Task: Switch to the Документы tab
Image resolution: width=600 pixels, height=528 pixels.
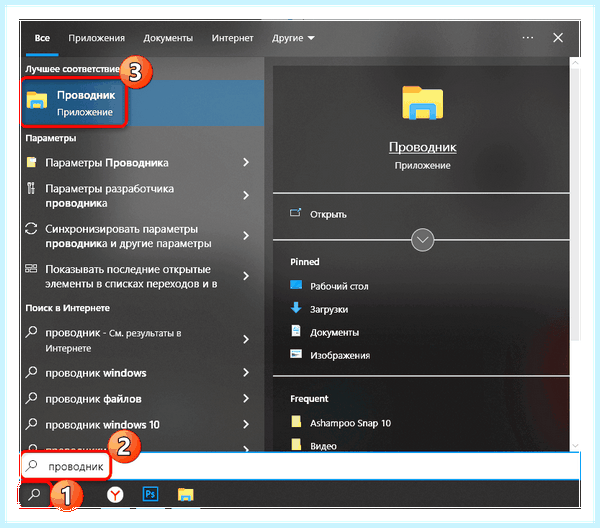Action: coord(168,38)
